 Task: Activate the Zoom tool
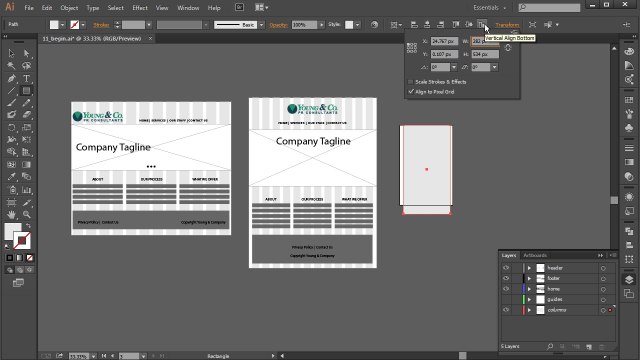tap(27, 214)
